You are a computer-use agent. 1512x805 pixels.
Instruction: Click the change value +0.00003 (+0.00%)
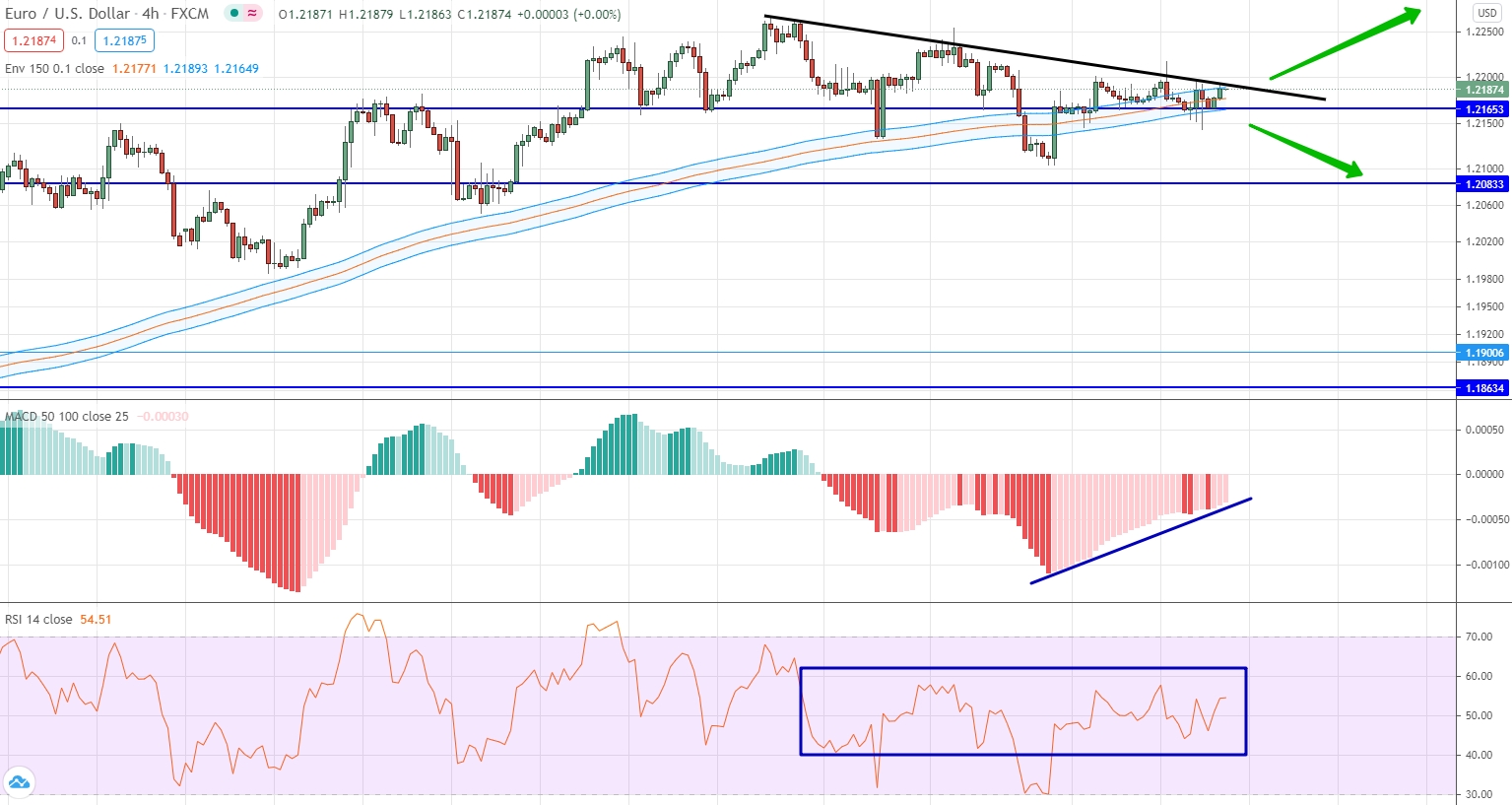[x=569, y=15]
